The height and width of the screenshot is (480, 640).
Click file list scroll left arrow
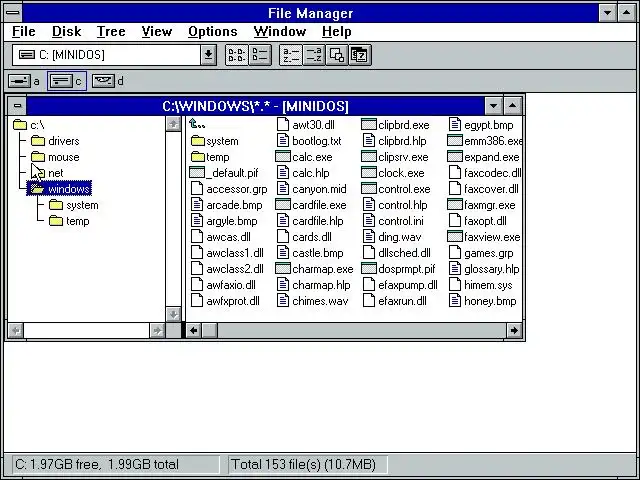[194, 330]
